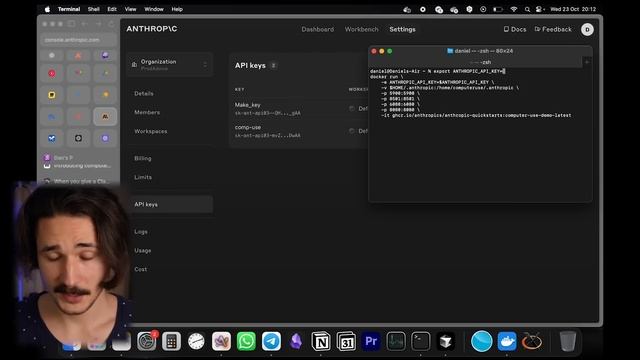Click the API keys count badge
This screenshot has width=640, height=360.
[x=273, y=65]
